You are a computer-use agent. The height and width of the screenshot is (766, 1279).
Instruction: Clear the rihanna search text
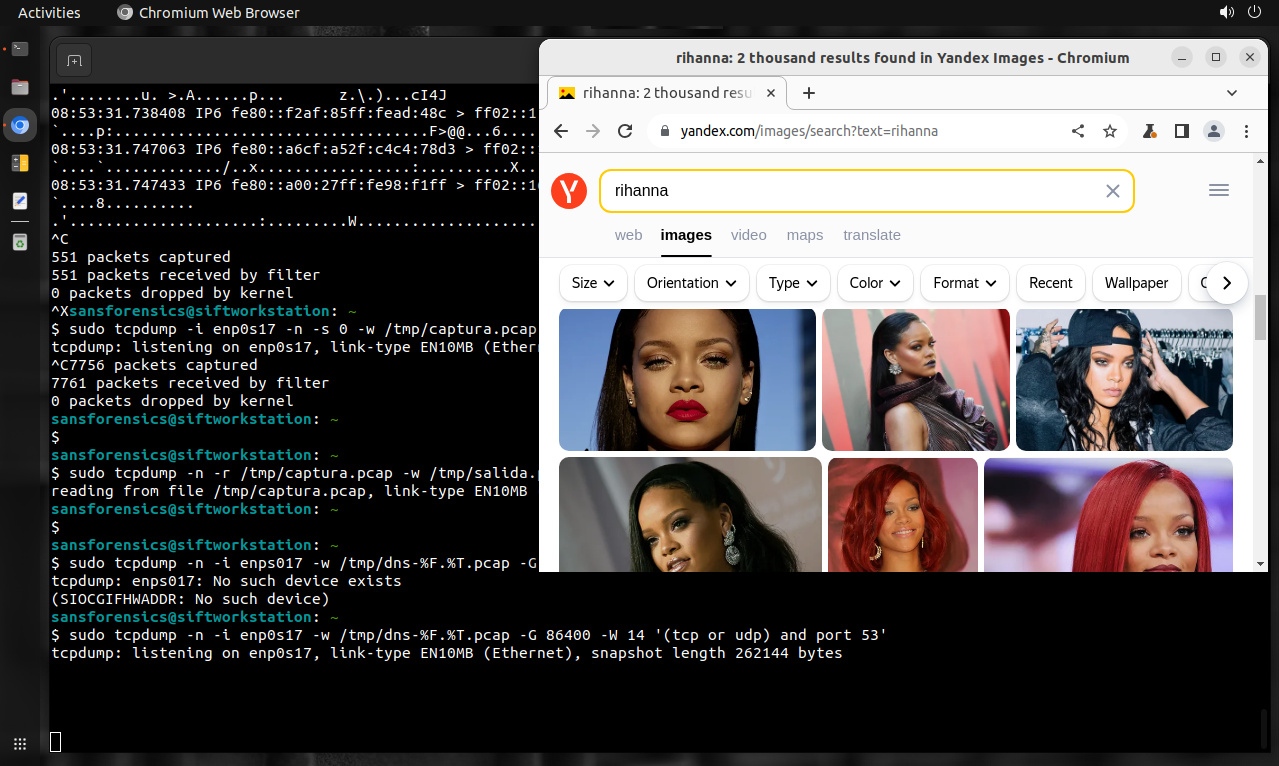pyautogui.click(x=1112, y=191)
